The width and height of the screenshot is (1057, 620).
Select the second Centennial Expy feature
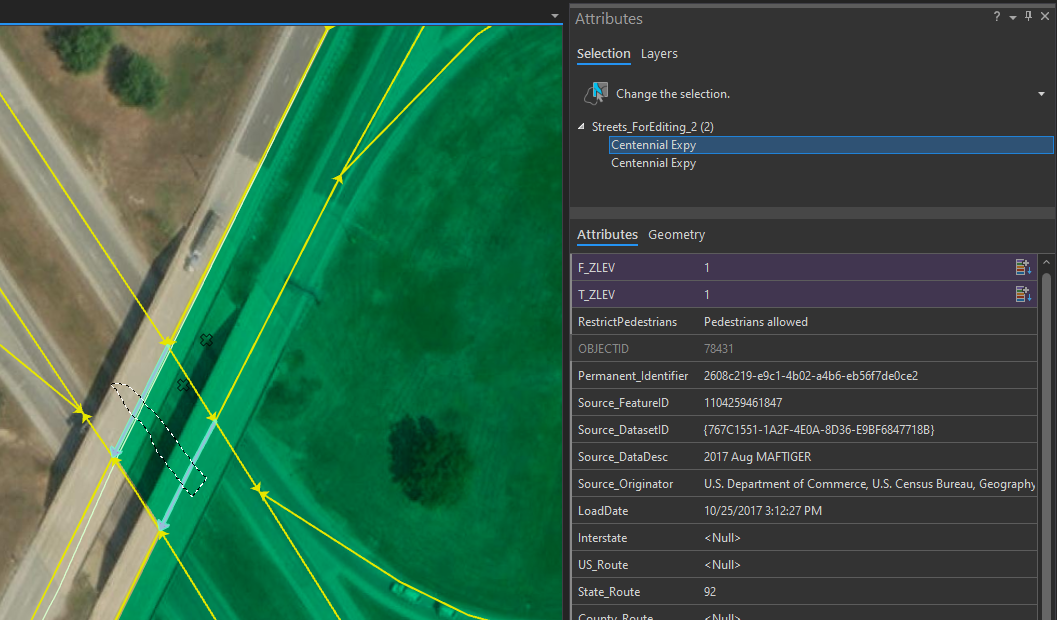tap(653, 162)
